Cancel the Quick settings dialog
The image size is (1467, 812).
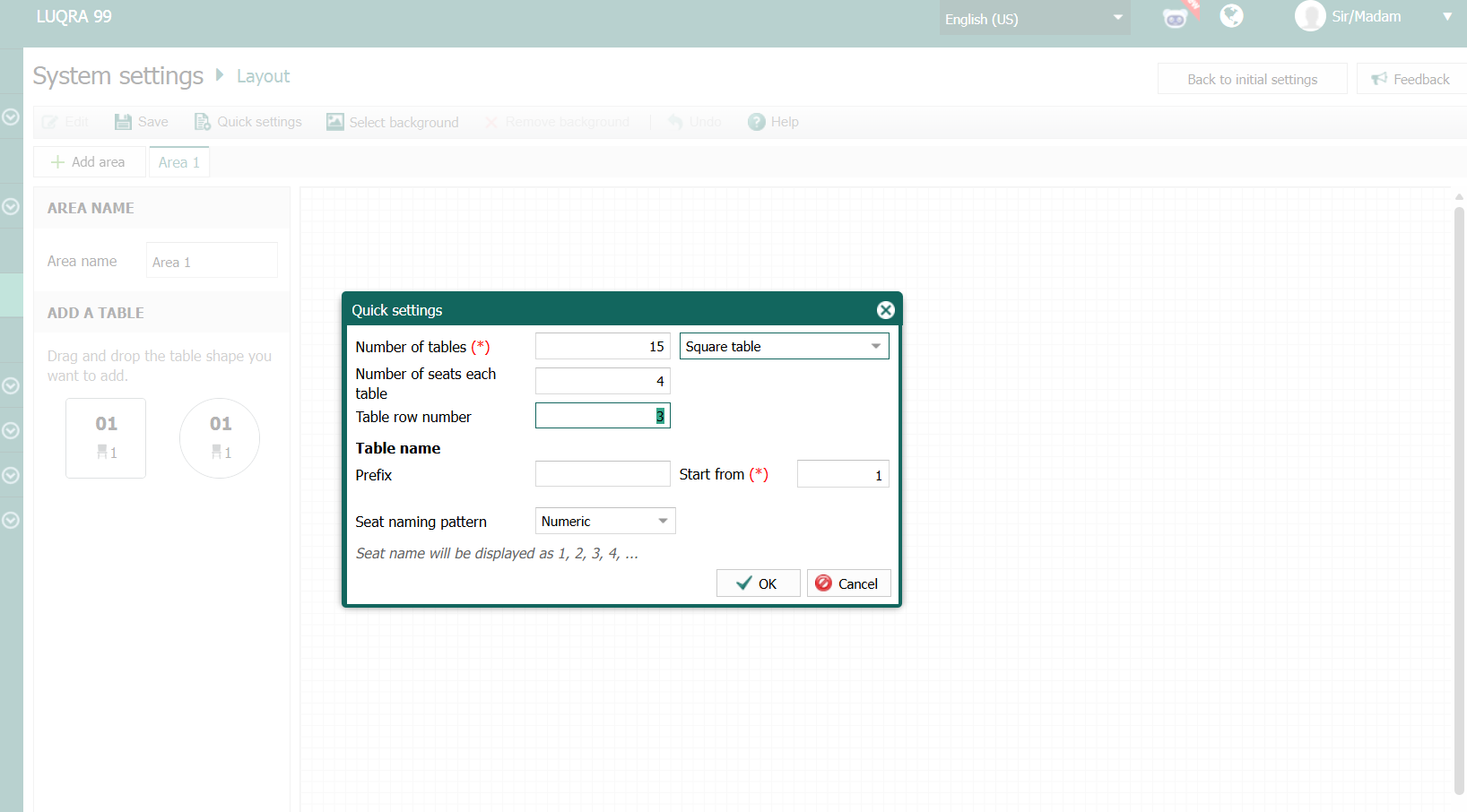(848, 583)
